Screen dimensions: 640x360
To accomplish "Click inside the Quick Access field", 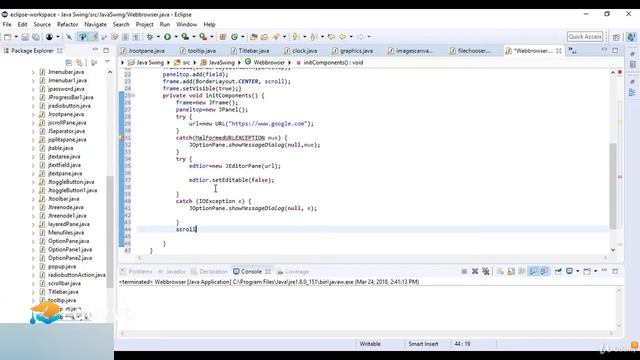I will pyautogui.click(x=585, y=37).
